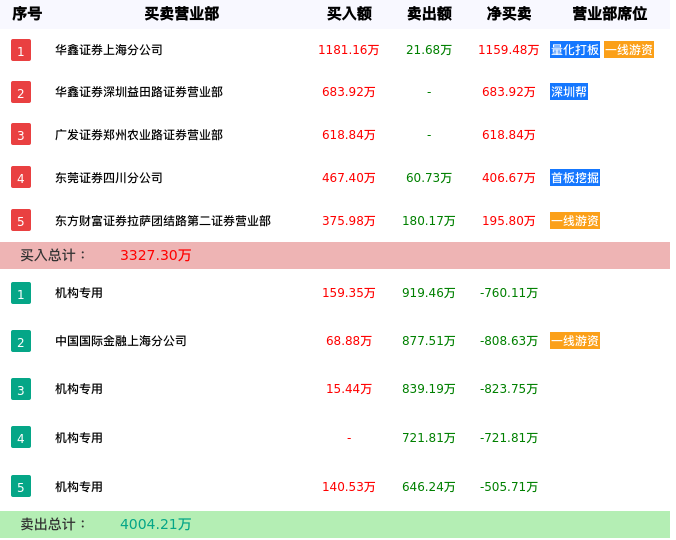Click sell amount 877.51万
Screen dimensions: 676x540
(429, 341)
